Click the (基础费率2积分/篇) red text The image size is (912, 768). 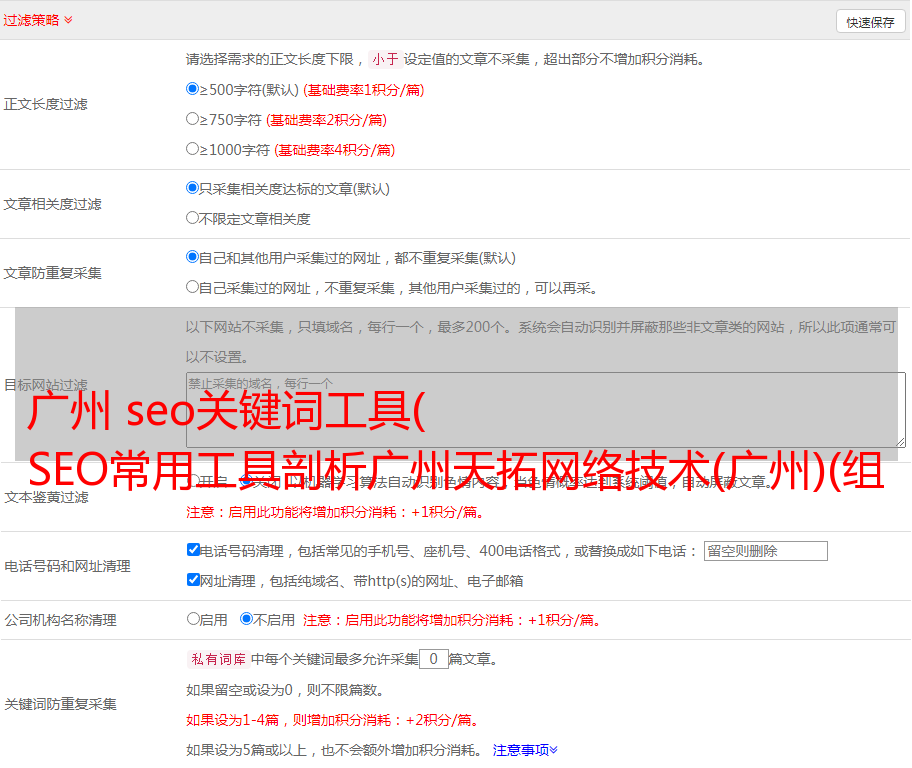[327, 120]
